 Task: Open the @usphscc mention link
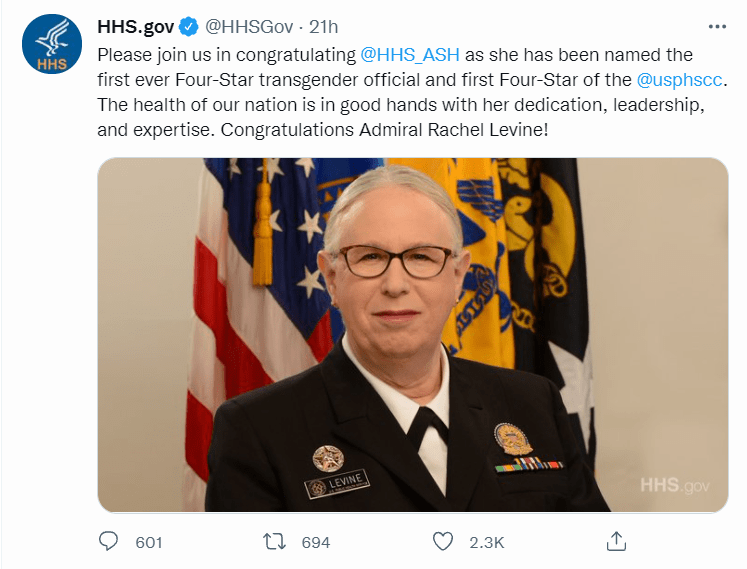(679, 80)
